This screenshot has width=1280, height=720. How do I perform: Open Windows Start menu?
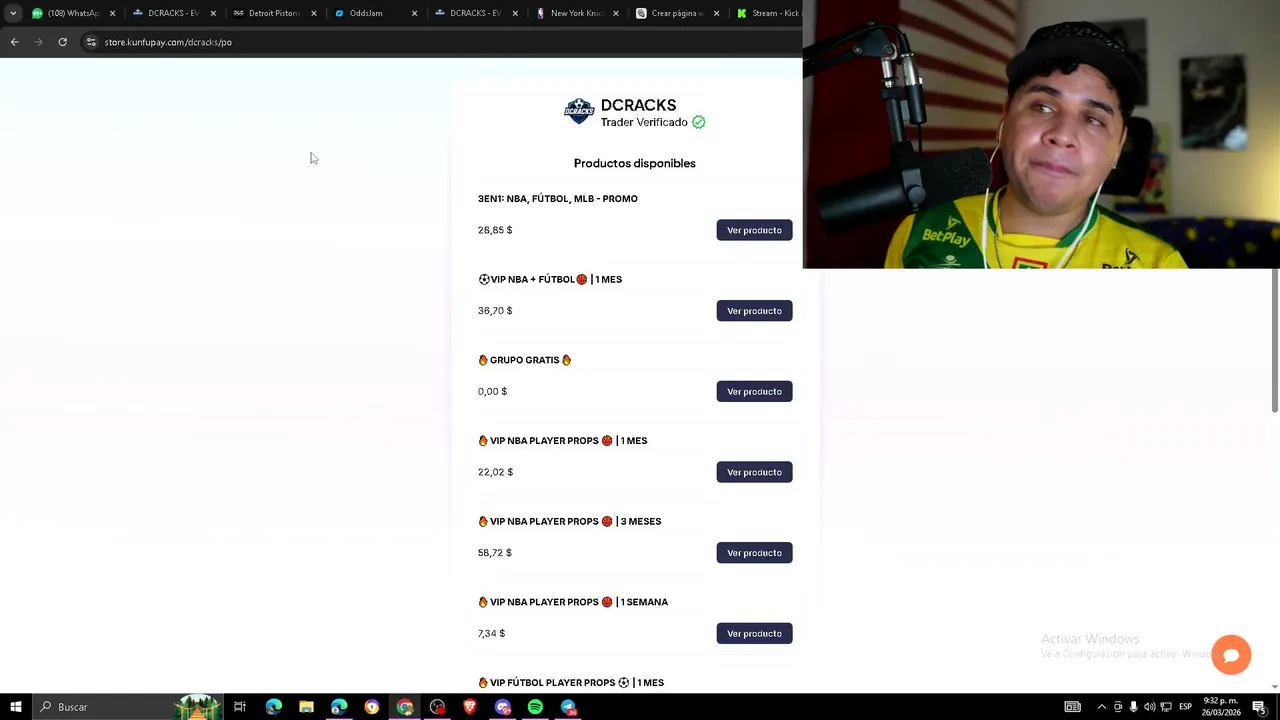[15, 707]
